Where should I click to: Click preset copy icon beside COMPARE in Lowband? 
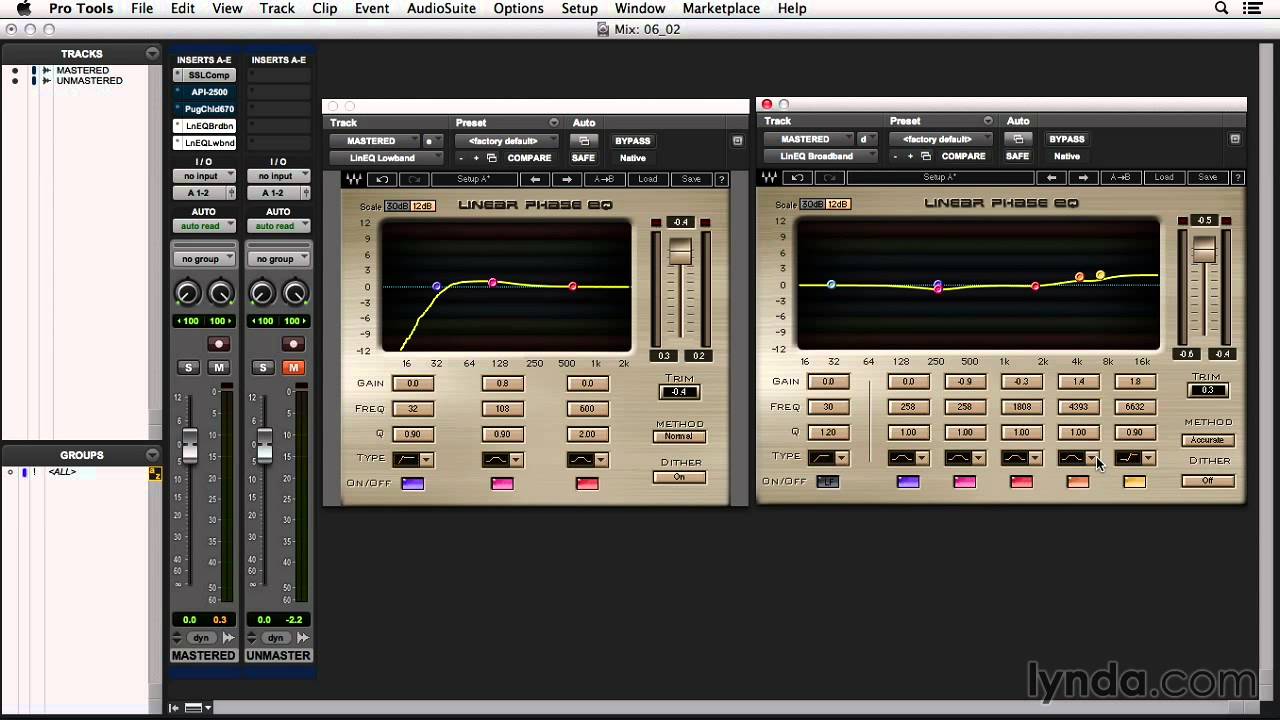point(491,158)
